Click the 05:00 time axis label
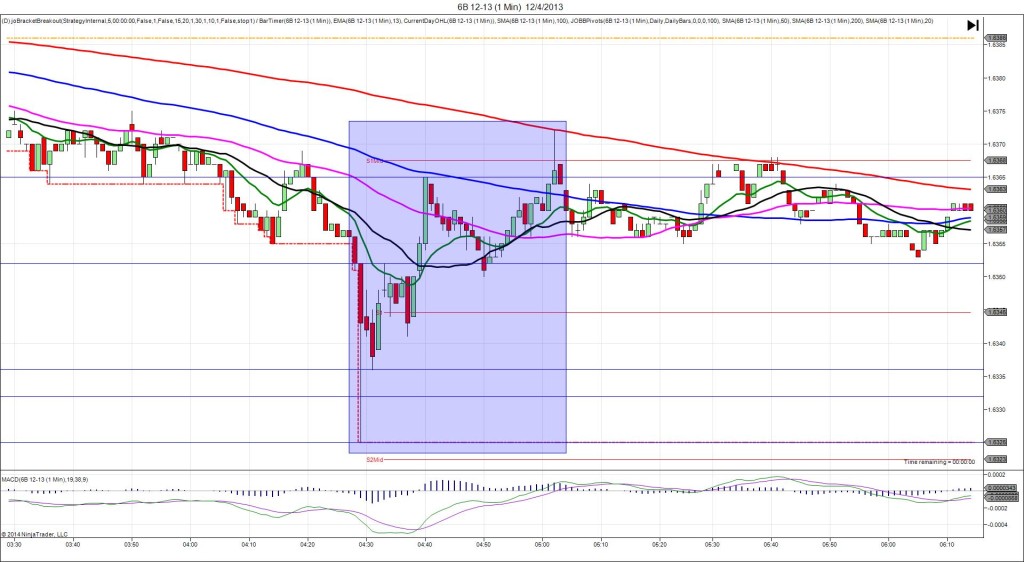 click(x=542, y=543)
